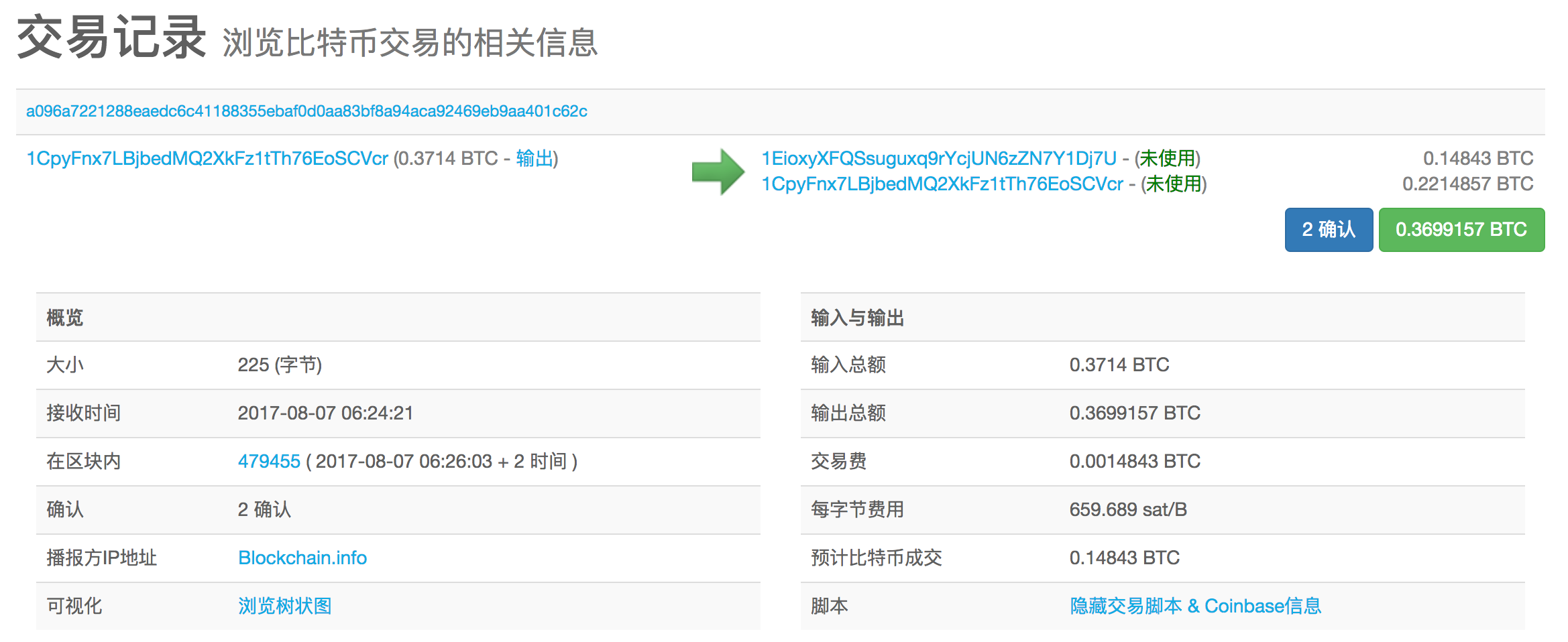Select total output value 0.3699157 BTC in table
This screenshot has height=642, width=1568.
tap(1135, 413)
